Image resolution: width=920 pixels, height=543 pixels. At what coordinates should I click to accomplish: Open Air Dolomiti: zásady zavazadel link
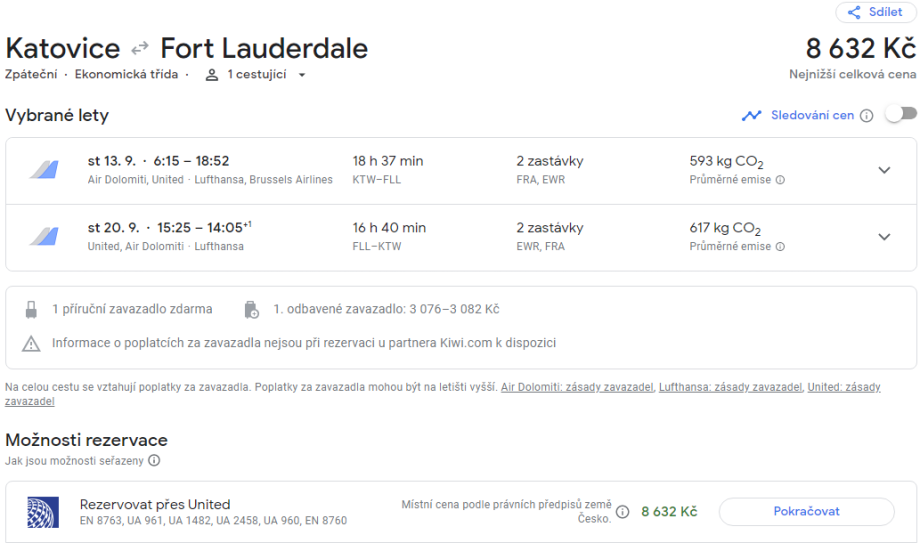tap(577, 387)
